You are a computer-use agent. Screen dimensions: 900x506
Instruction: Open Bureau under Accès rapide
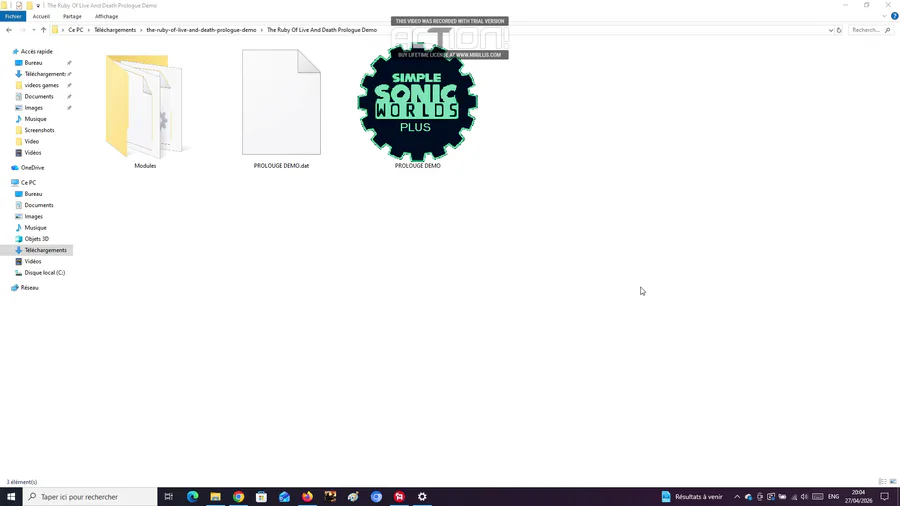[x=33, y=63]
